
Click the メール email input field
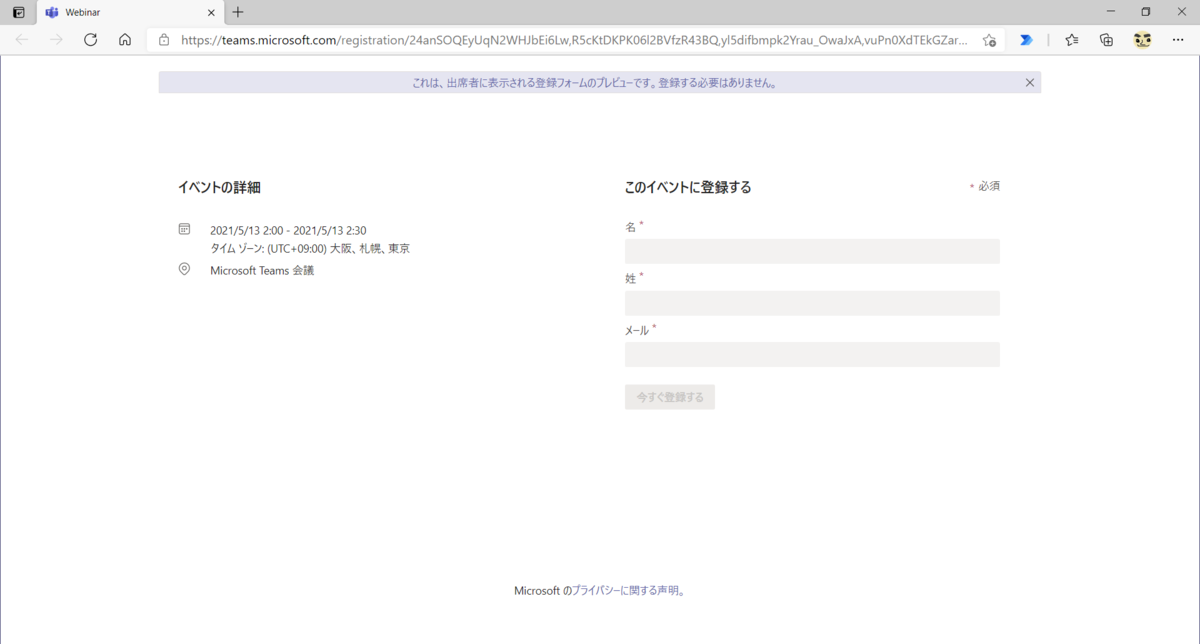click(x=812, y=355)
